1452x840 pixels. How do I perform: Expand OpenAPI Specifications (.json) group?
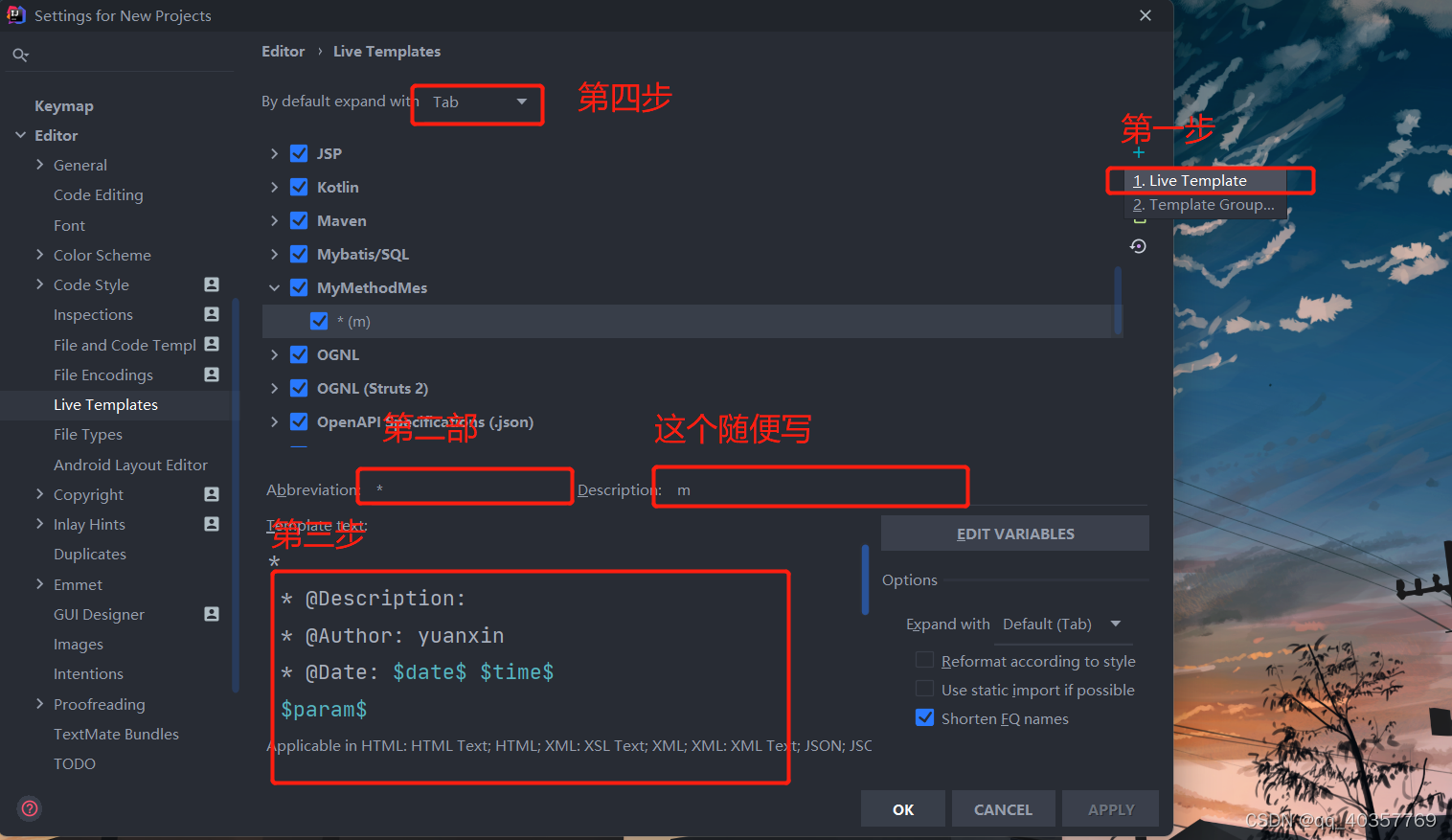tap(274, 421)
